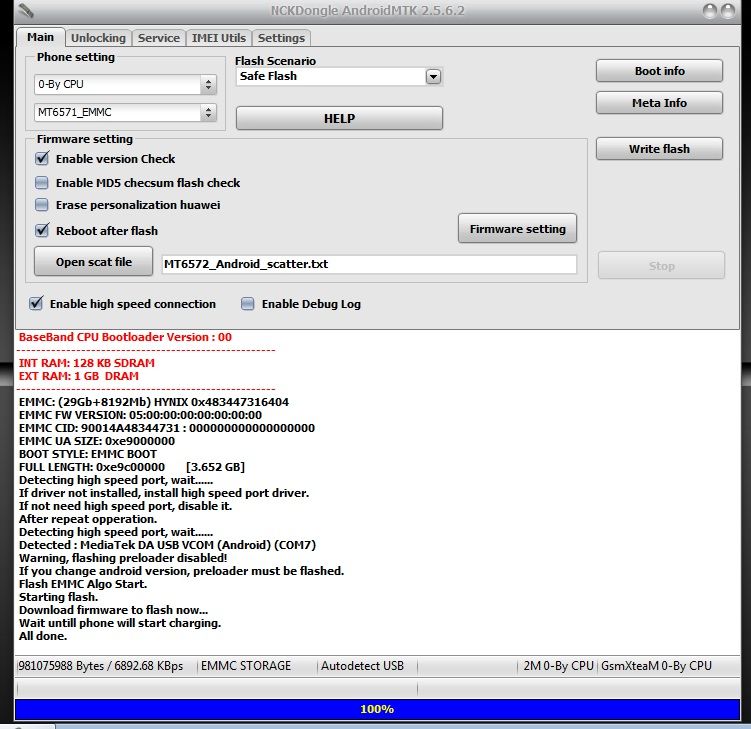Image resolution: width=751 pixels, height=729 pixels.
Task: Click the EMMC FW VERSION log line
Action: (140, 415)
